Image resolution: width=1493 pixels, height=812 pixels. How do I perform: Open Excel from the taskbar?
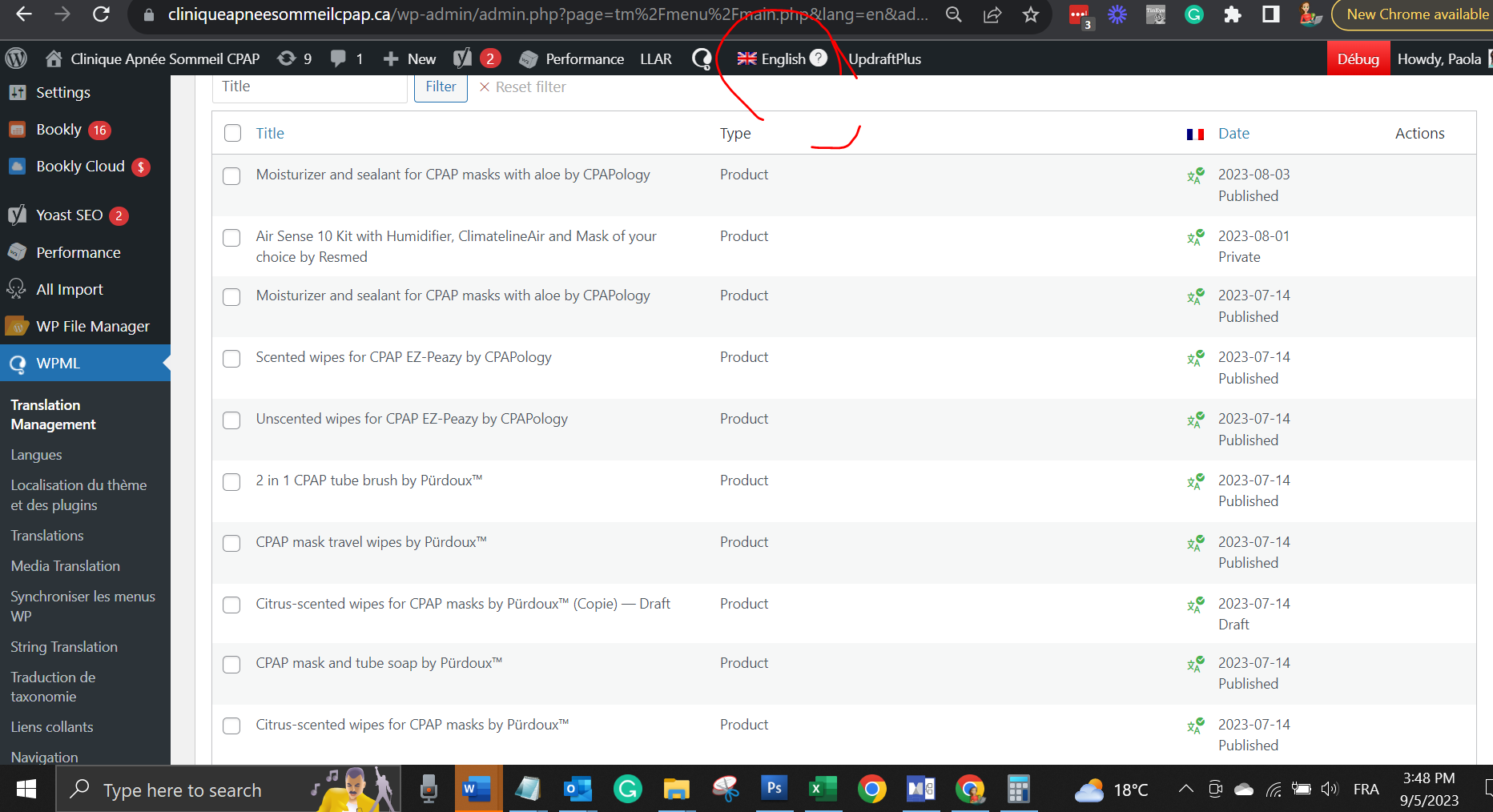823,789
